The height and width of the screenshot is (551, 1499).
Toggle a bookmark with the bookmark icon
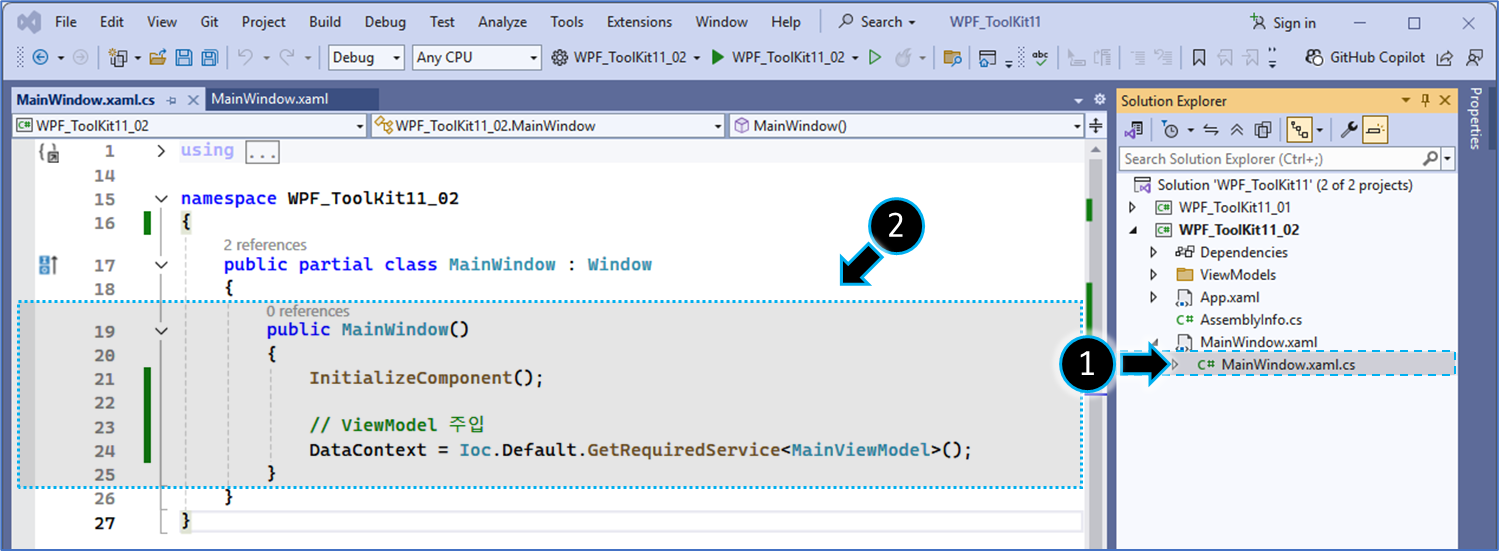pyautogui.click(x=1199, y=58)
